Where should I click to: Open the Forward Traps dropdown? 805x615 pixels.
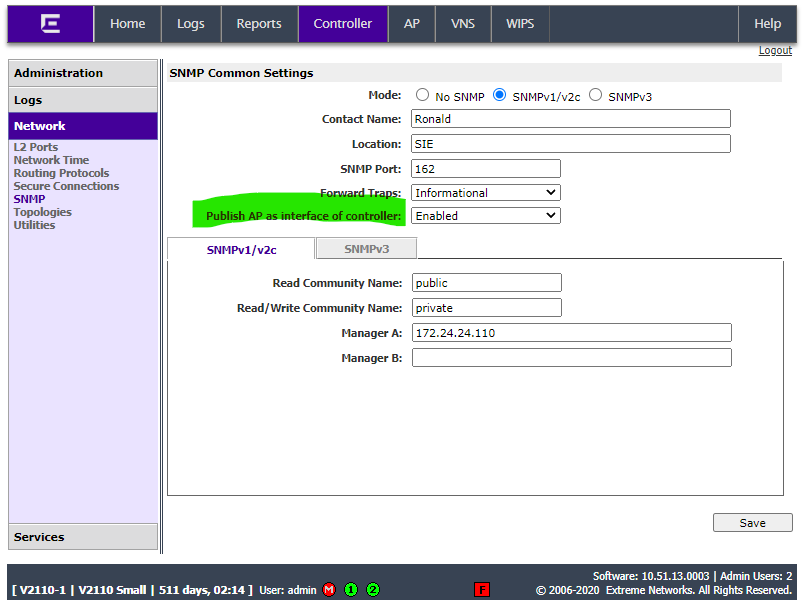pos(486,192)
